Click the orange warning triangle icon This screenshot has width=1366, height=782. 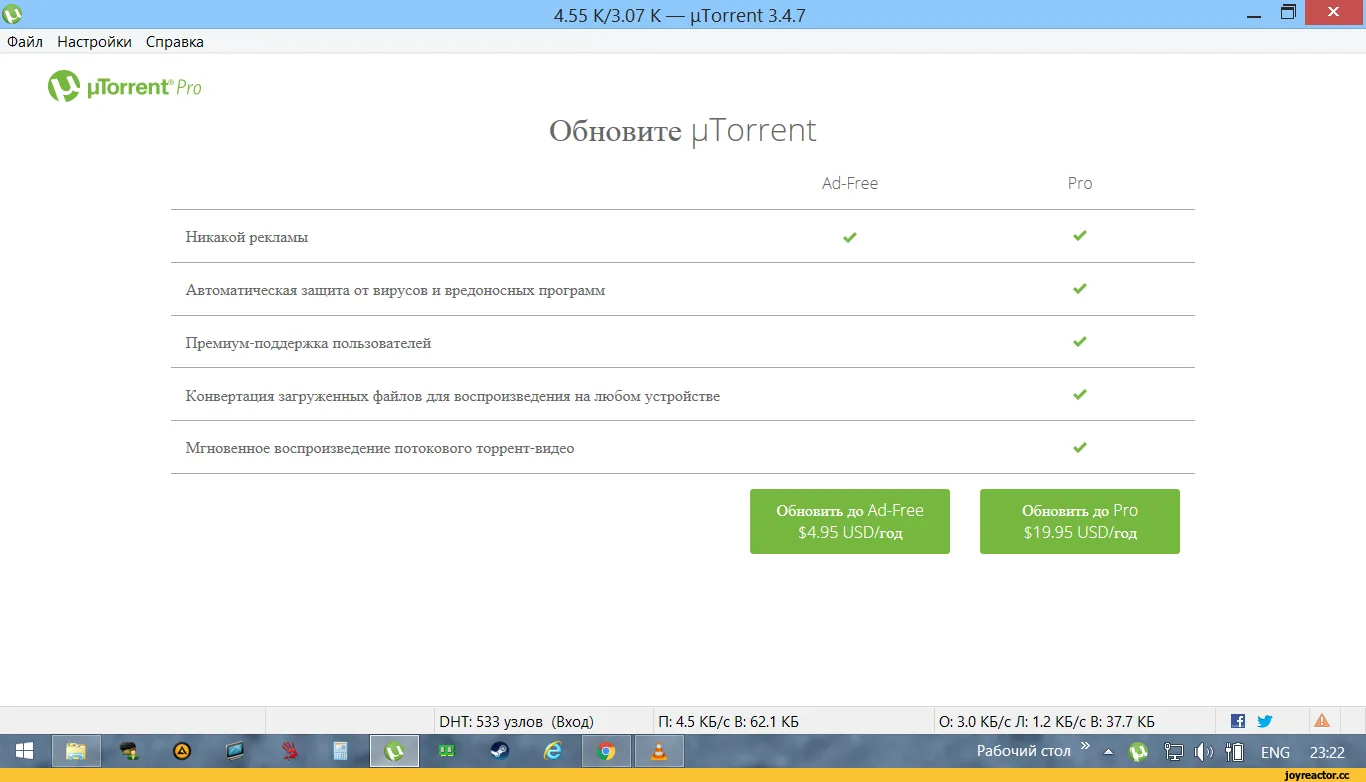pos(1322,720)
